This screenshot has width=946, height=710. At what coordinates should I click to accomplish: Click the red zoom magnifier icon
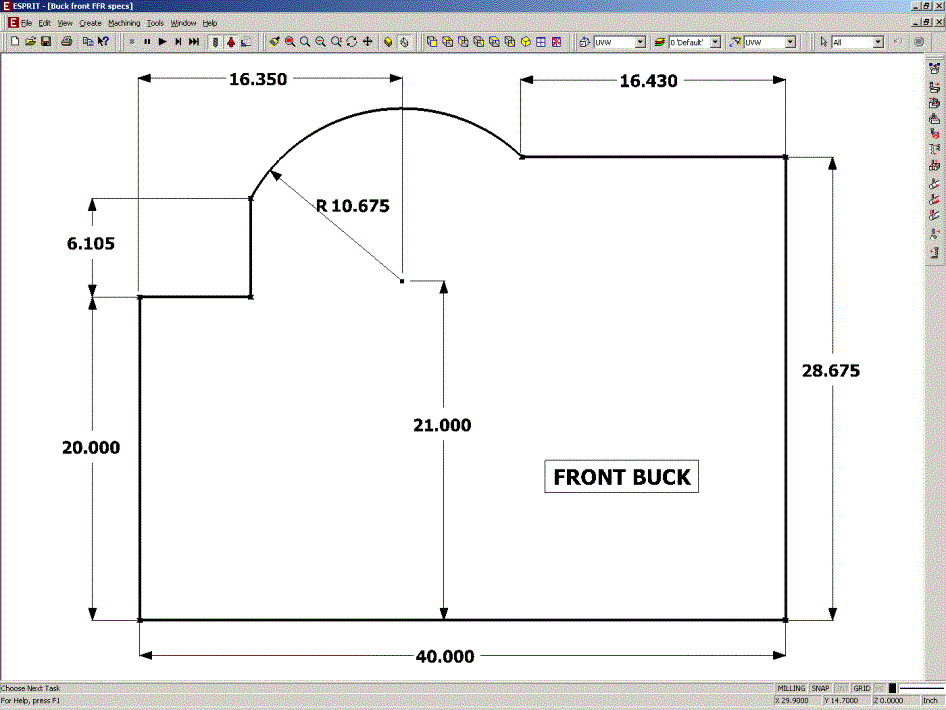pos(289,42)
